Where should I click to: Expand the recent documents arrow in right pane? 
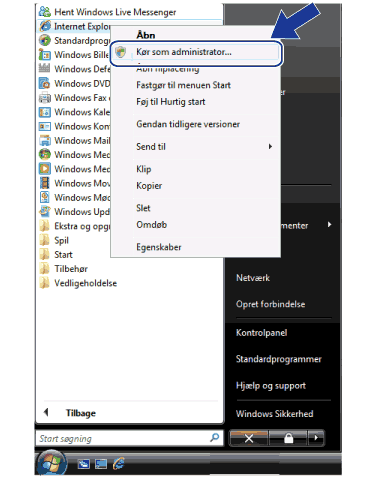pyautogui.click(x=329, y=225)
